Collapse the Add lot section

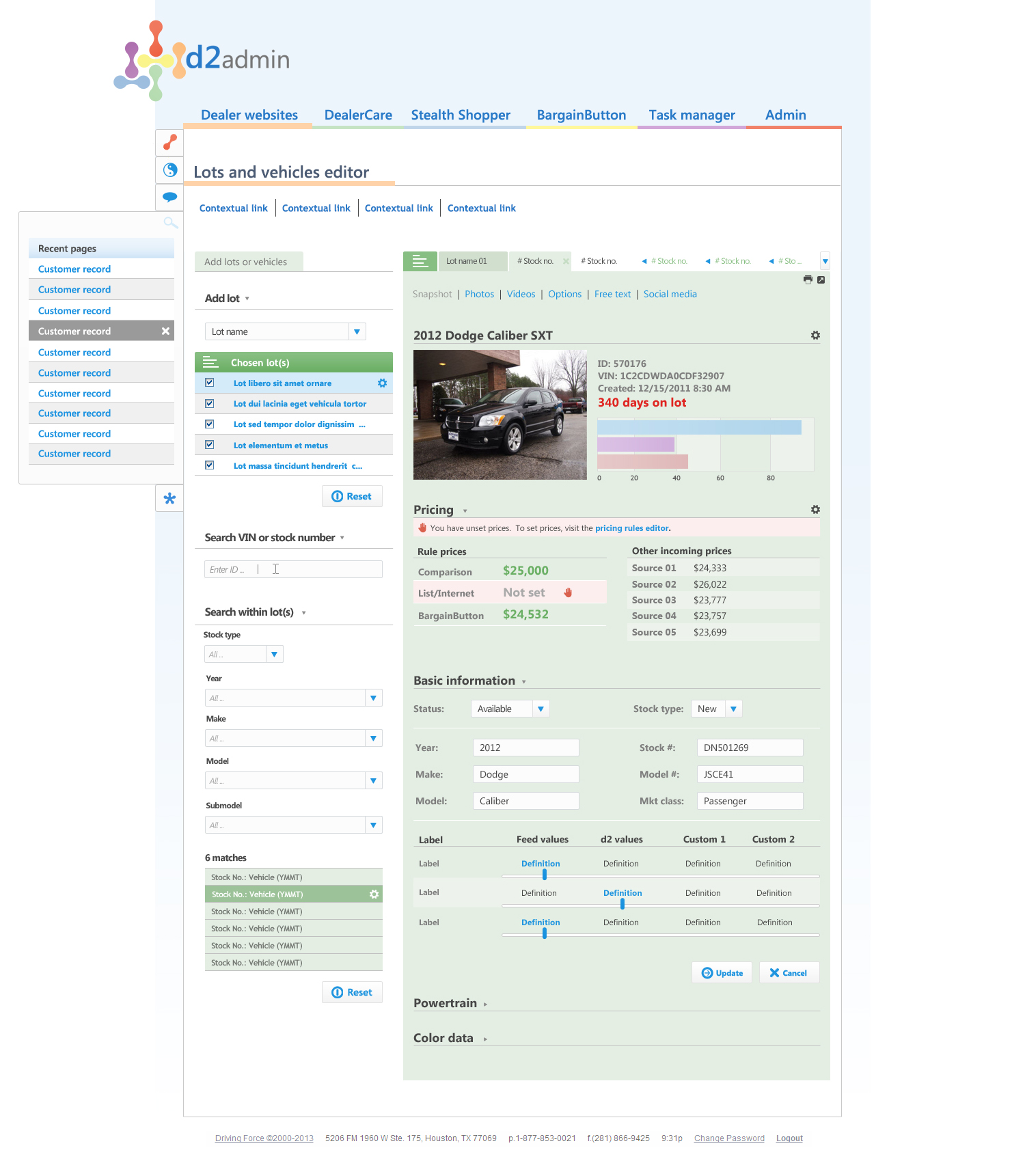tap(247, 299)
